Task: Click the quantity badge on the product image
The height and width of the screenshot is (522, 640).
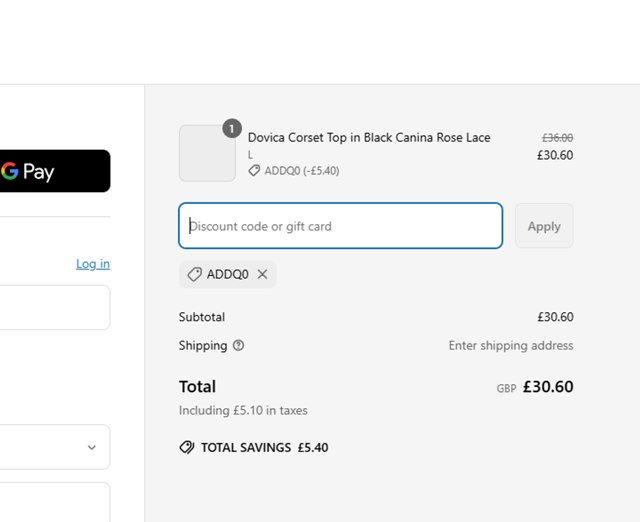Action: pos(232,128)
